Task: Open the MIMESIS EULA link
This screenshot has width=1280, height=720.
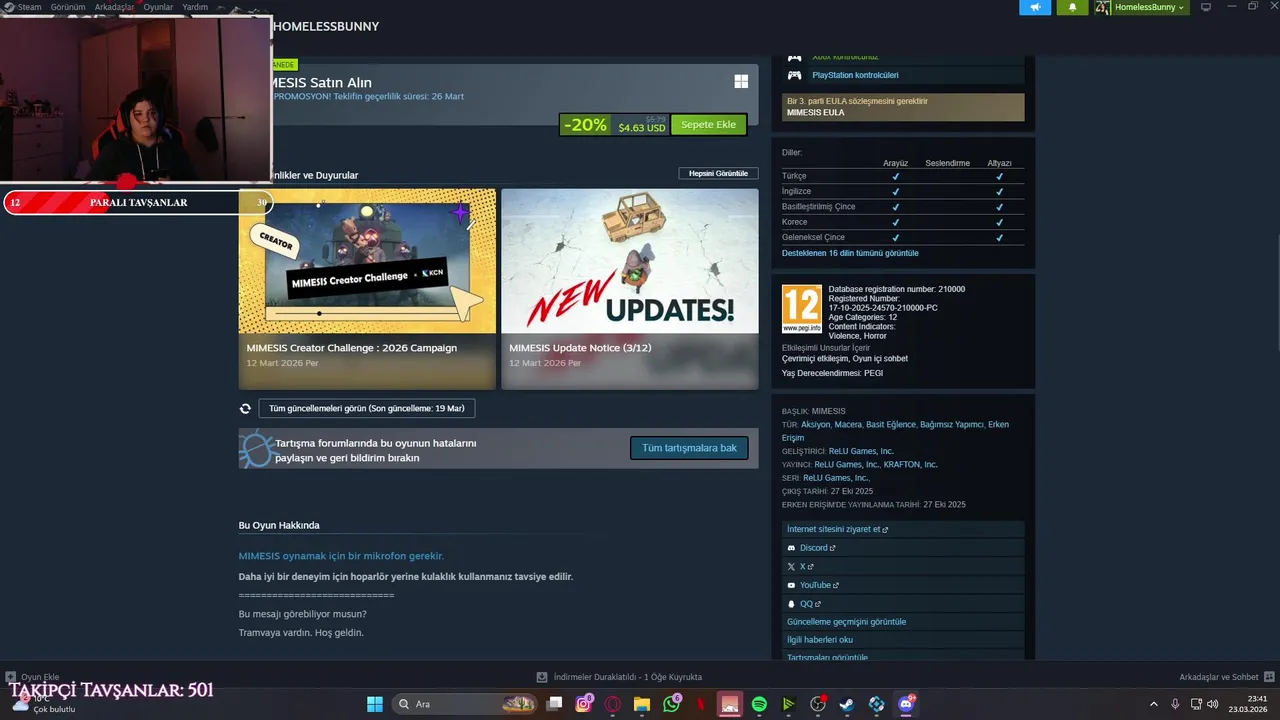Action: 815,113
